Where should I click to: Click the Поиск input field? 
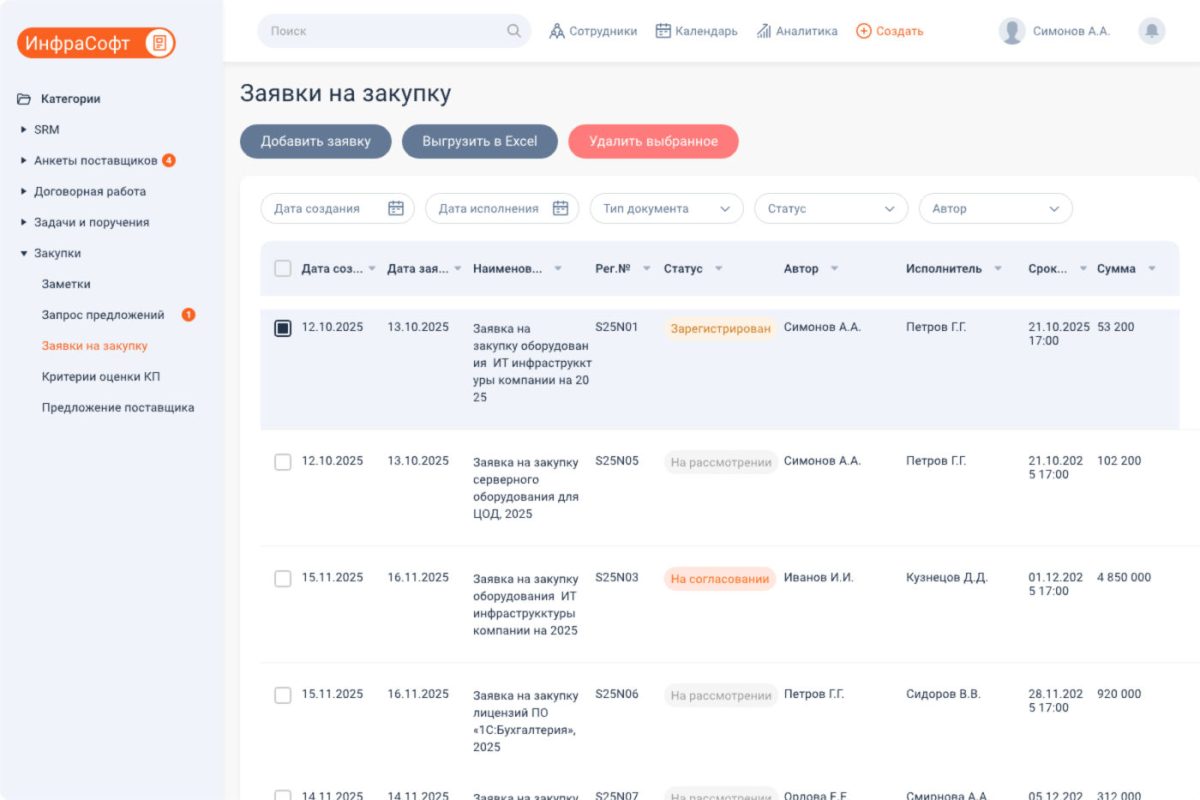(x=380, y=31)
